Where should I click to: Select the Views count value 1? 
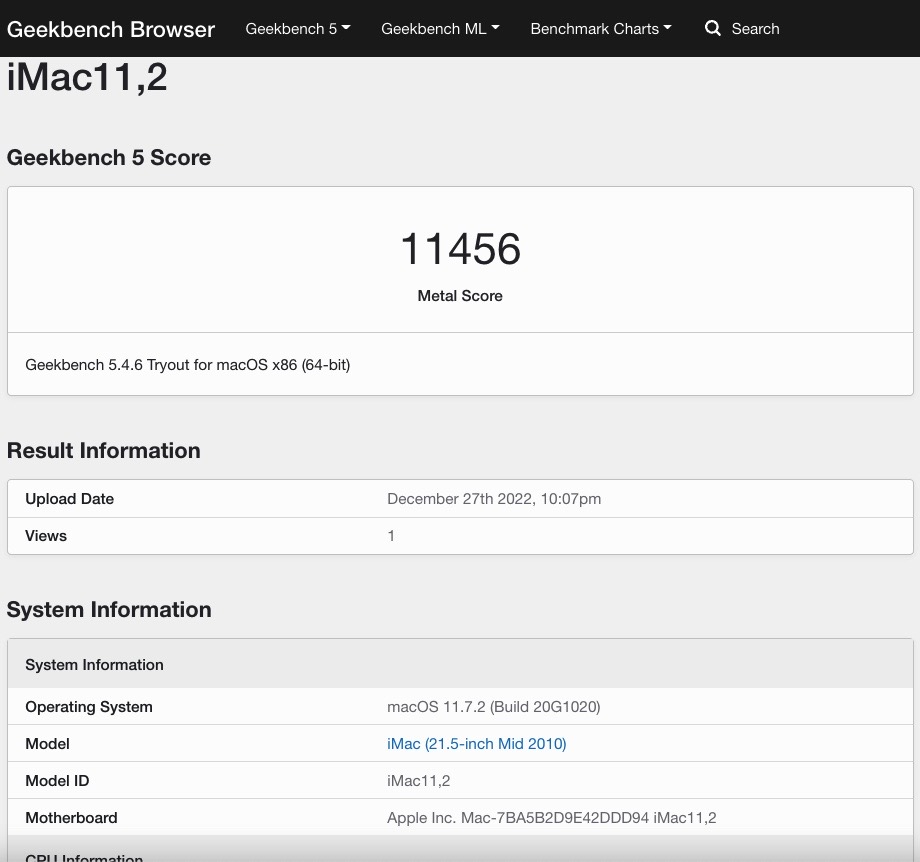pos(391,536)
